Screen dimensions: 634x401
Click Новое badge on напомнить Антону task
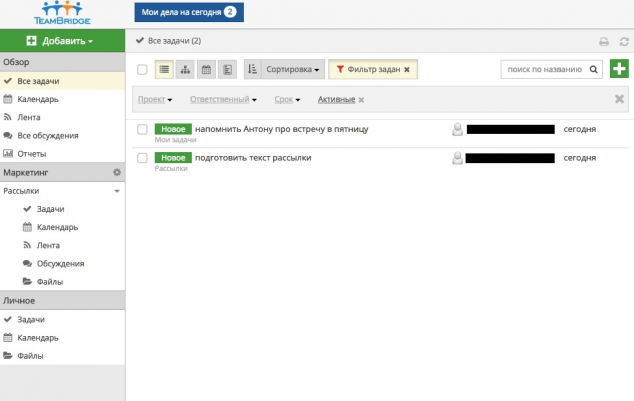tap(173, 129)
